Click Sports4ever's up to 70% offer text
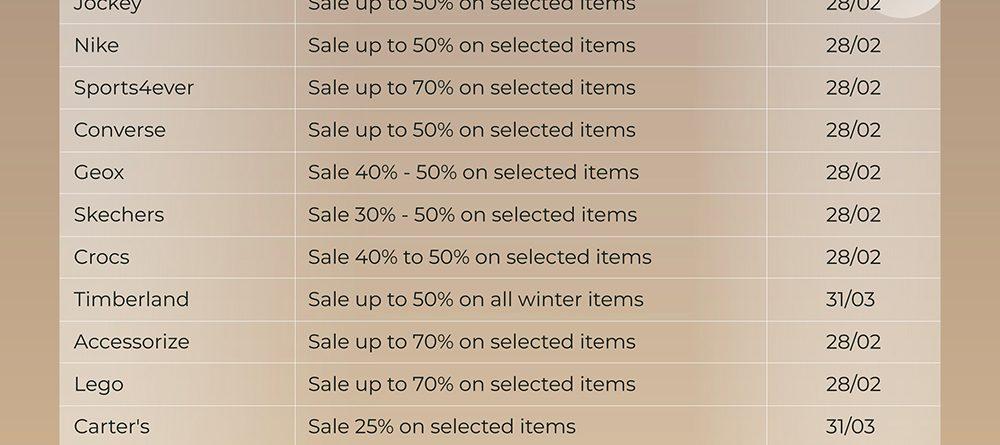The height and width of the screenshot is (445, 1000). (x=472, y=87)
